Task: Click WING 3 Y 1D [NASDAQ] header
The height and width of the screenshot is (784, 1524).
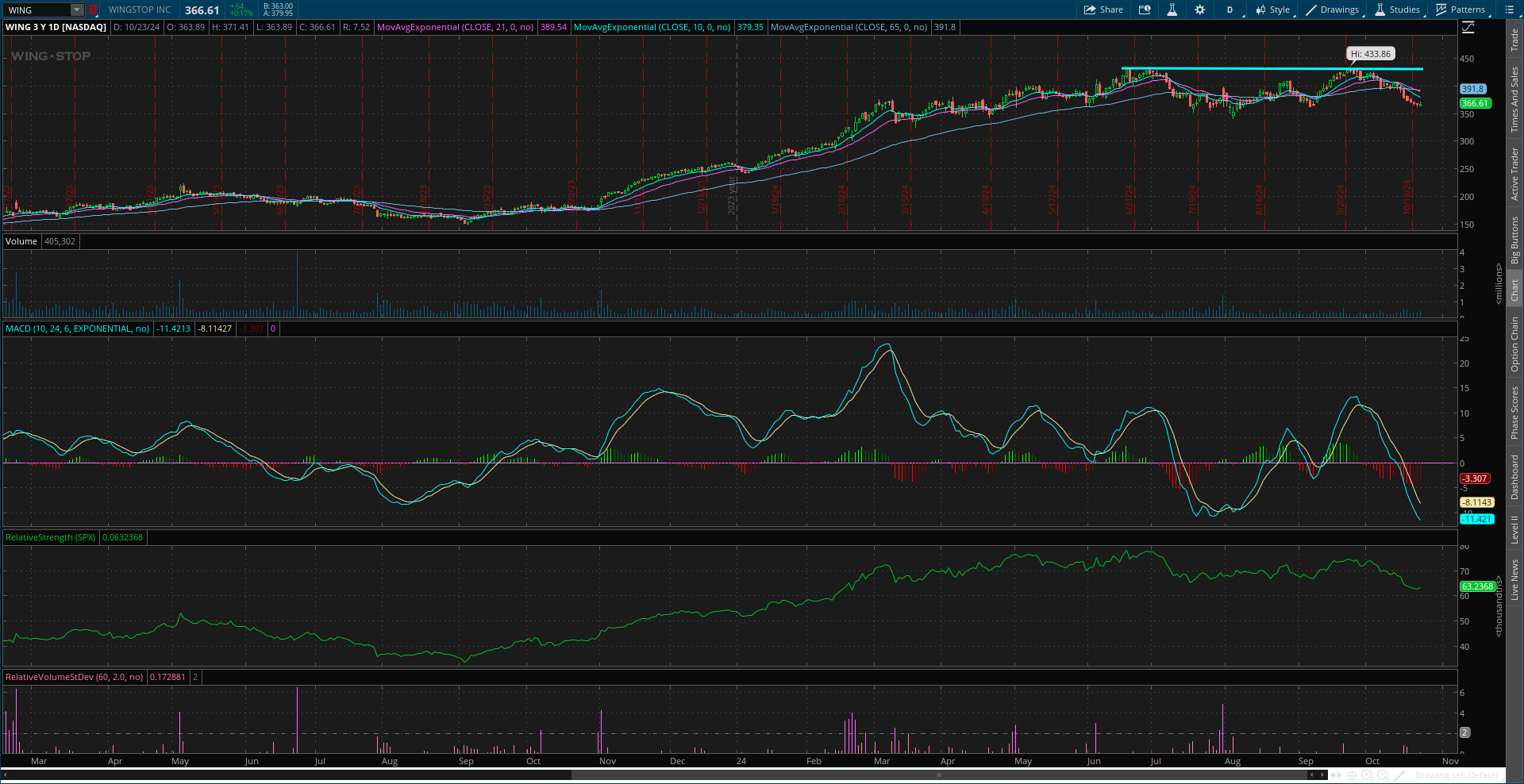Action: pyautogui.click(x=56, y=27)
